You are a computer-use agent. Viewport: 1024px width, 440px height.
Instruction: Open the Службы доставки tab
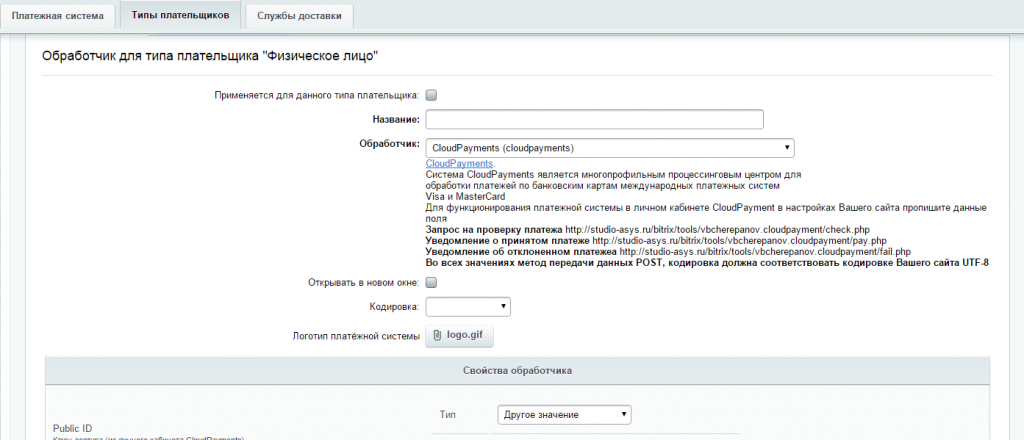click(299, 16)
